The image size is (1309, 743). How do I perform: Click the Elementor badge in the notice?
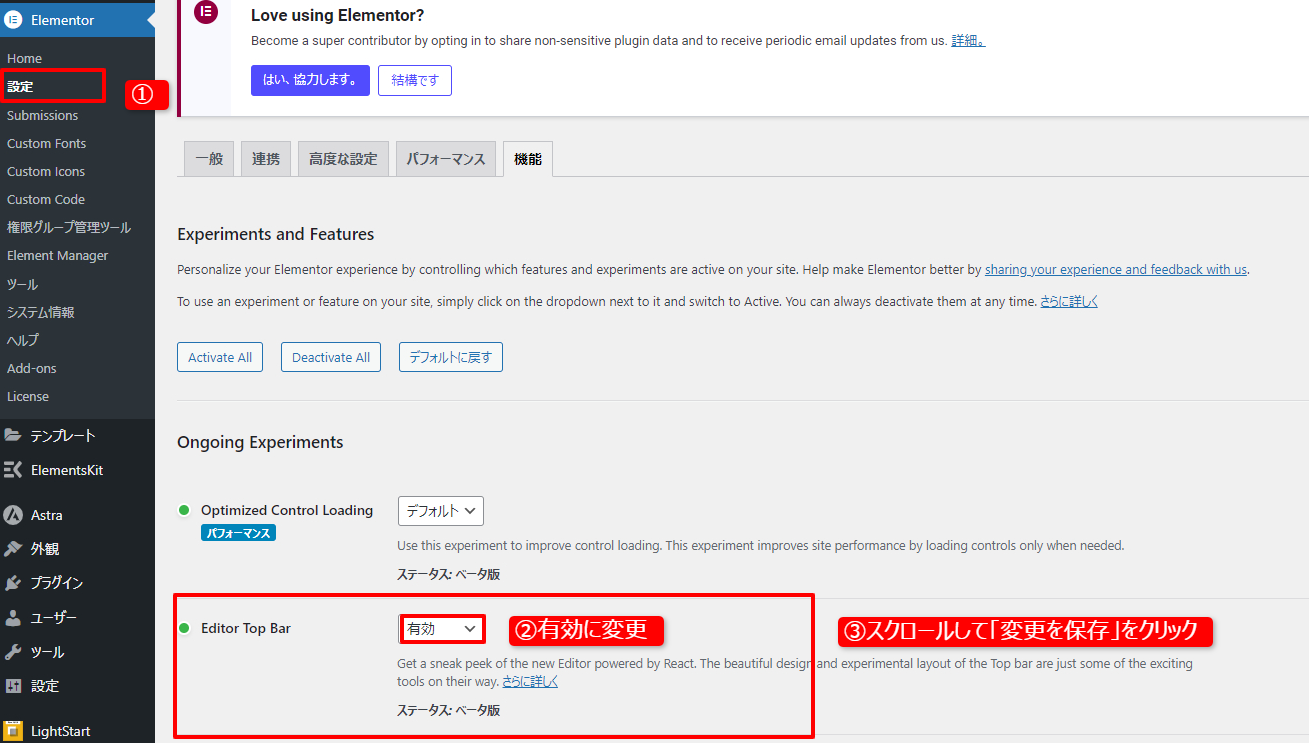206,13
